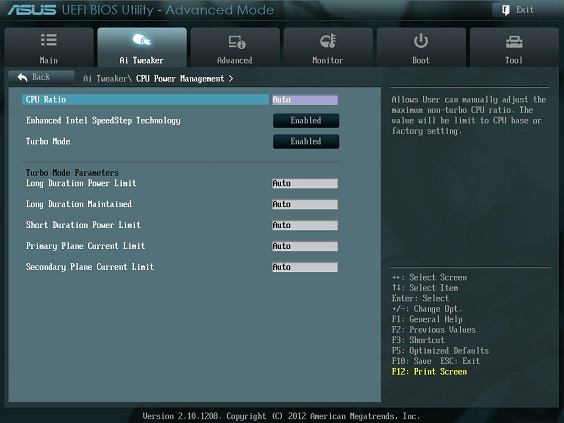Screen dimensions: 564x423
Task: Click the Turbo Mode Parameters heading
Action: 72,173
